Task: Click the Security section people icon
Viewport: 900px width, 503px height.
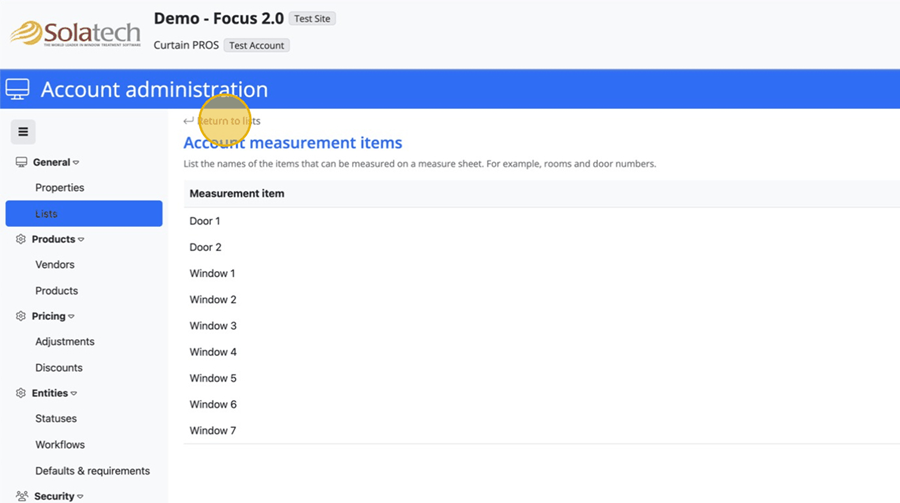Action: coord(21,496)
